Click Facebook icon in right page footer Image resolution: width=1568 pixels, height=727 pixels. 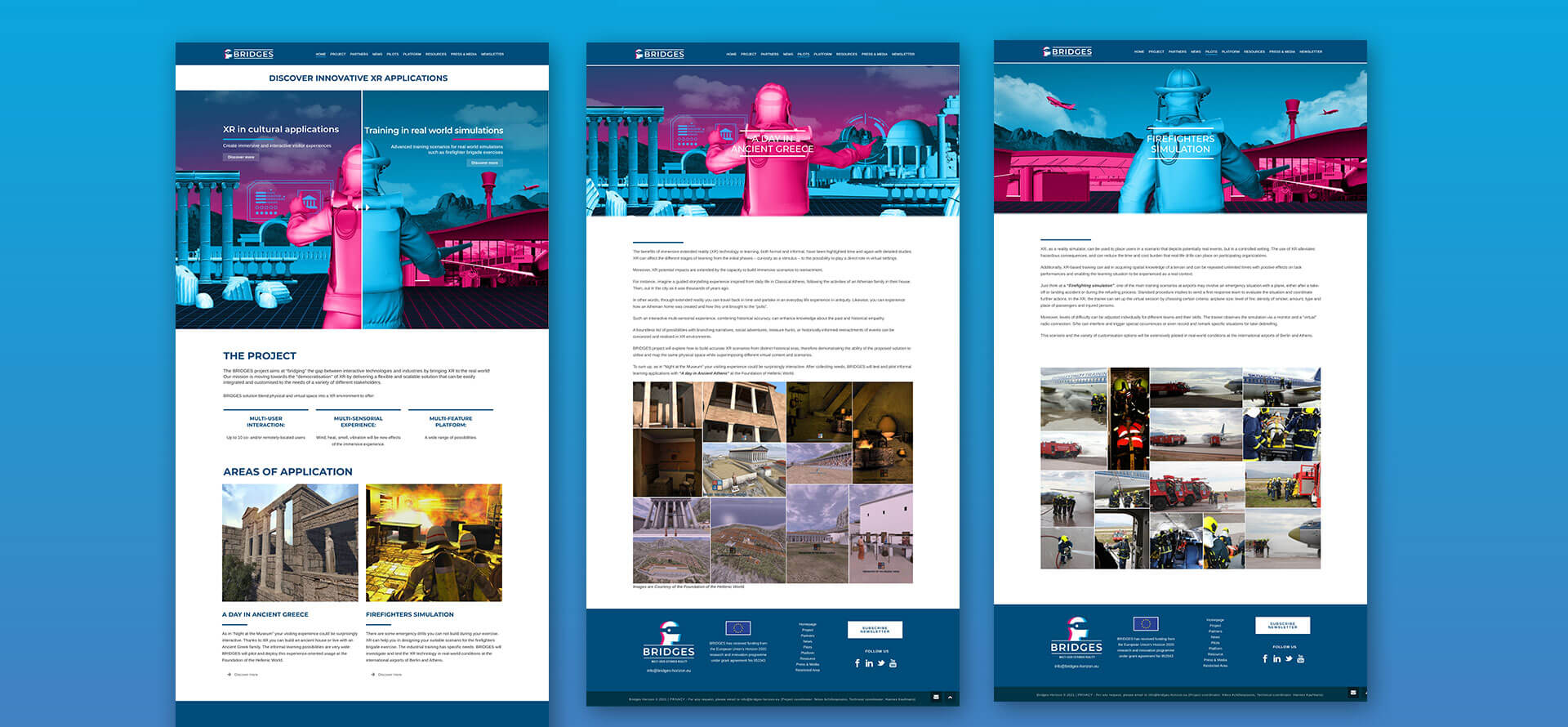(1265, 658)
